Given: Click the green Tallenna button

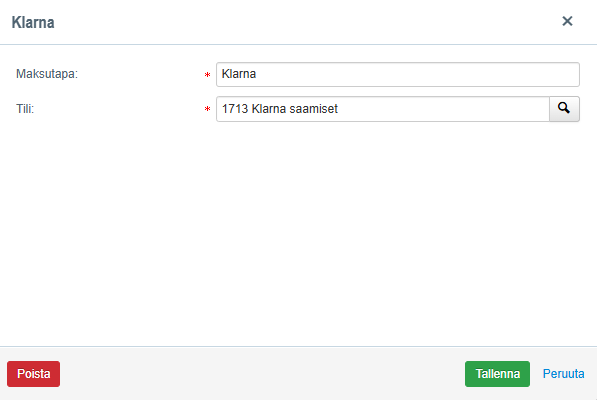Looking at the screenshot, I should click(497, 374).
